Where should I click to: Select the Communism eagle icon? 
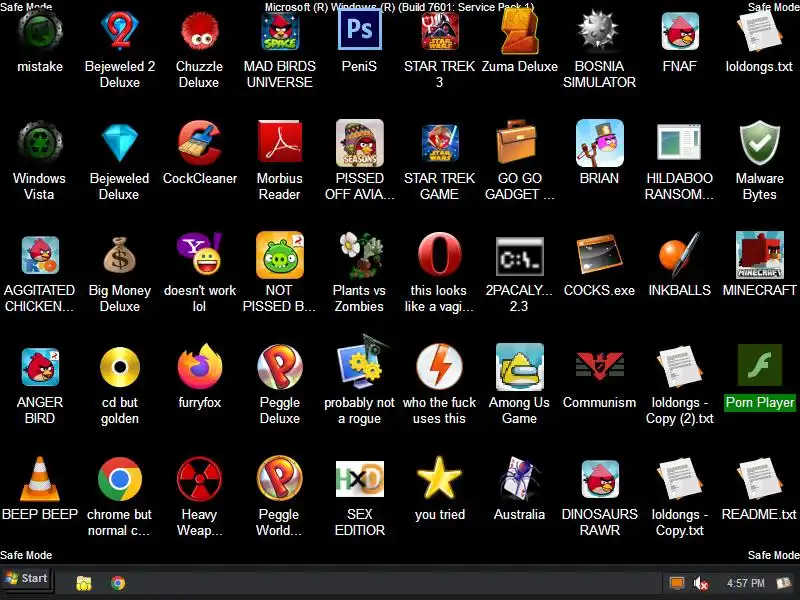coord(599,366)
